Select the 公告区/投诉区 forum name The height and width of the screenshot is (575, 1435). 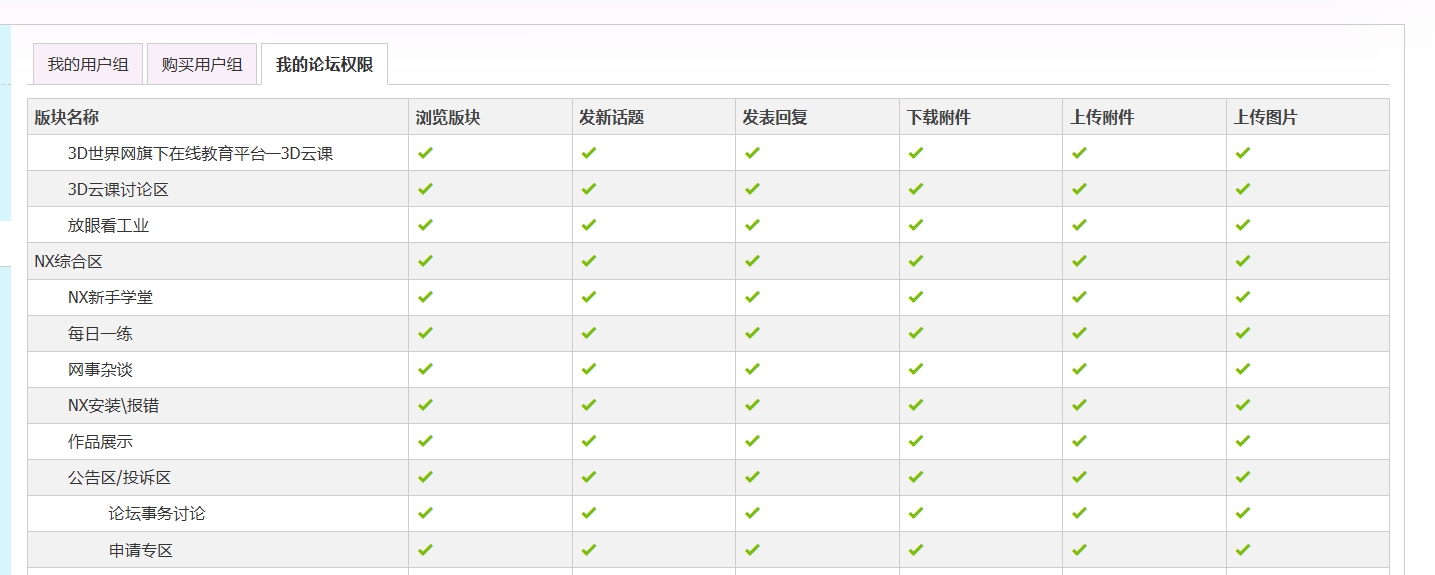coord(119,477)
